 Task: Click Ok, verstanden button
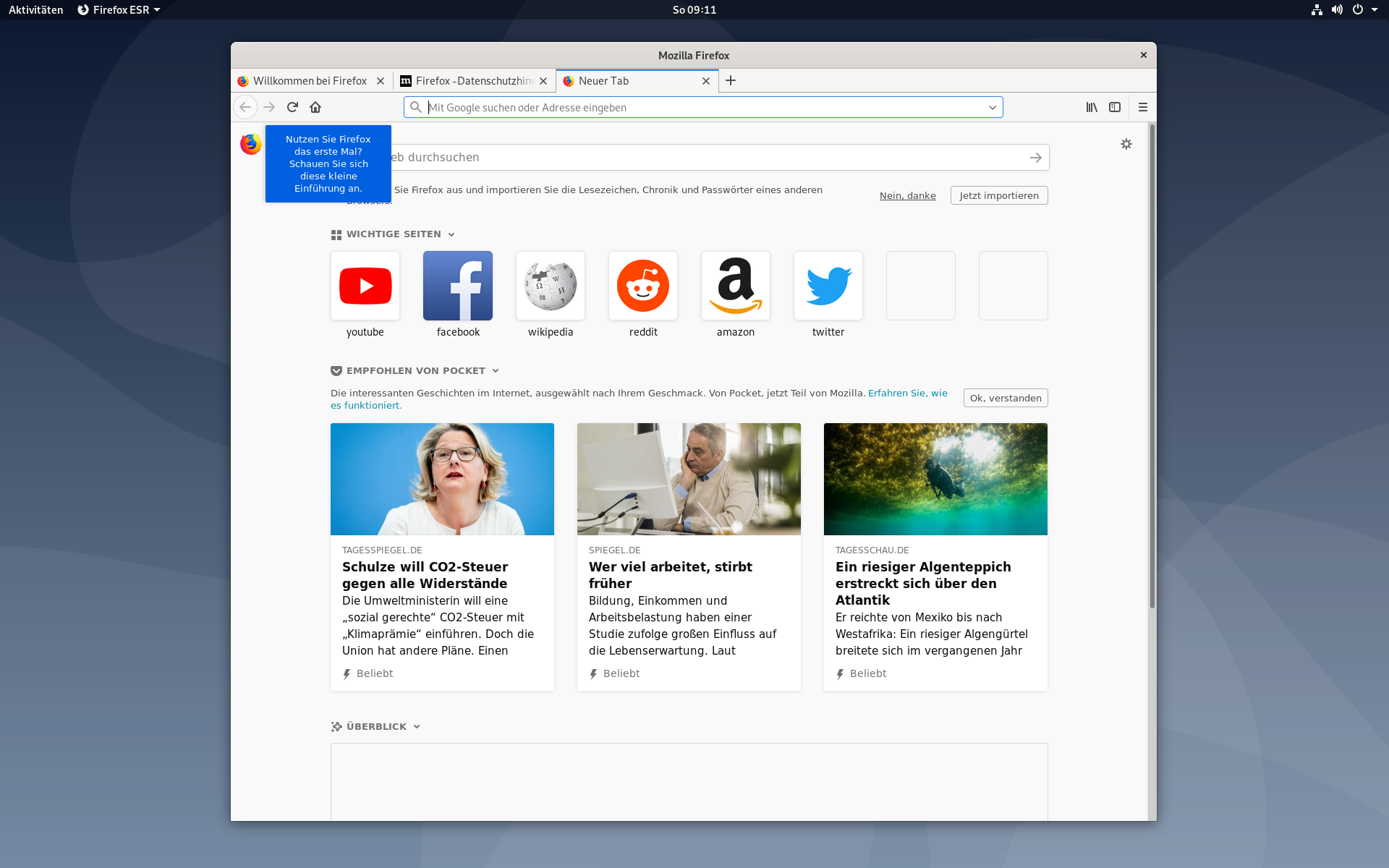(1006, 398)
